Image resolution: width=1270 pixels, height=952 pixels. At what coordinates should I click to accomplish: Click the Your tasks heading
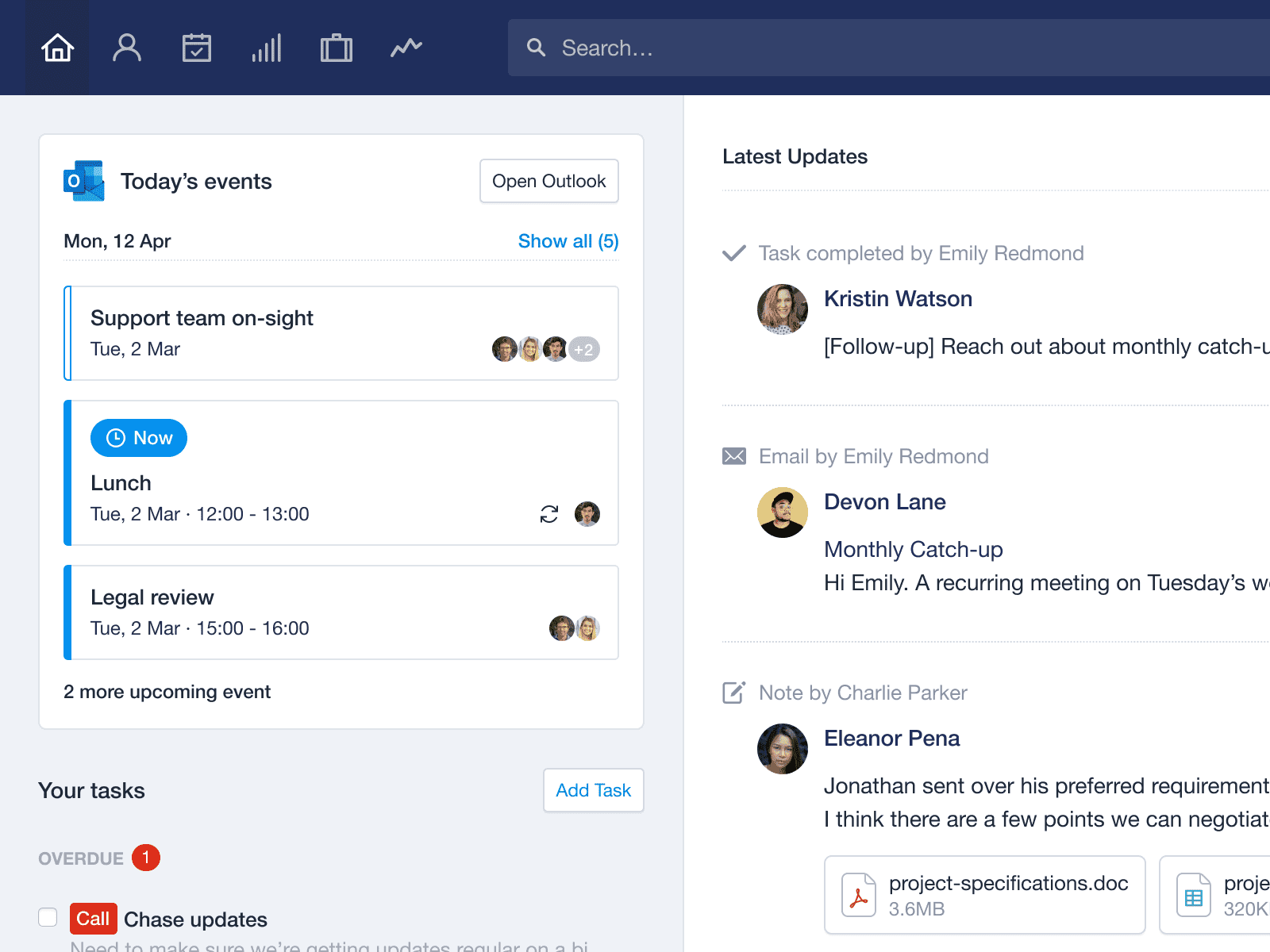pyautogui.click(x=91, y=791)
